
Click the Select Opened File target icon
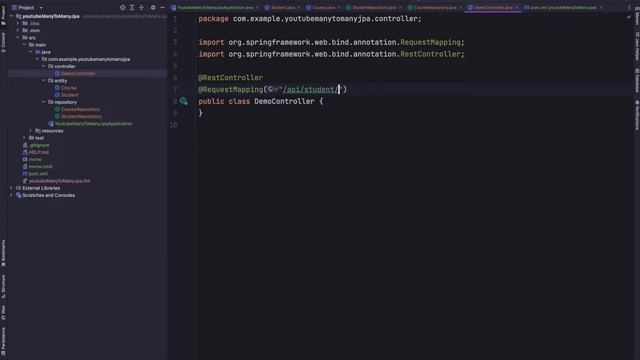[x=122, y=7]
